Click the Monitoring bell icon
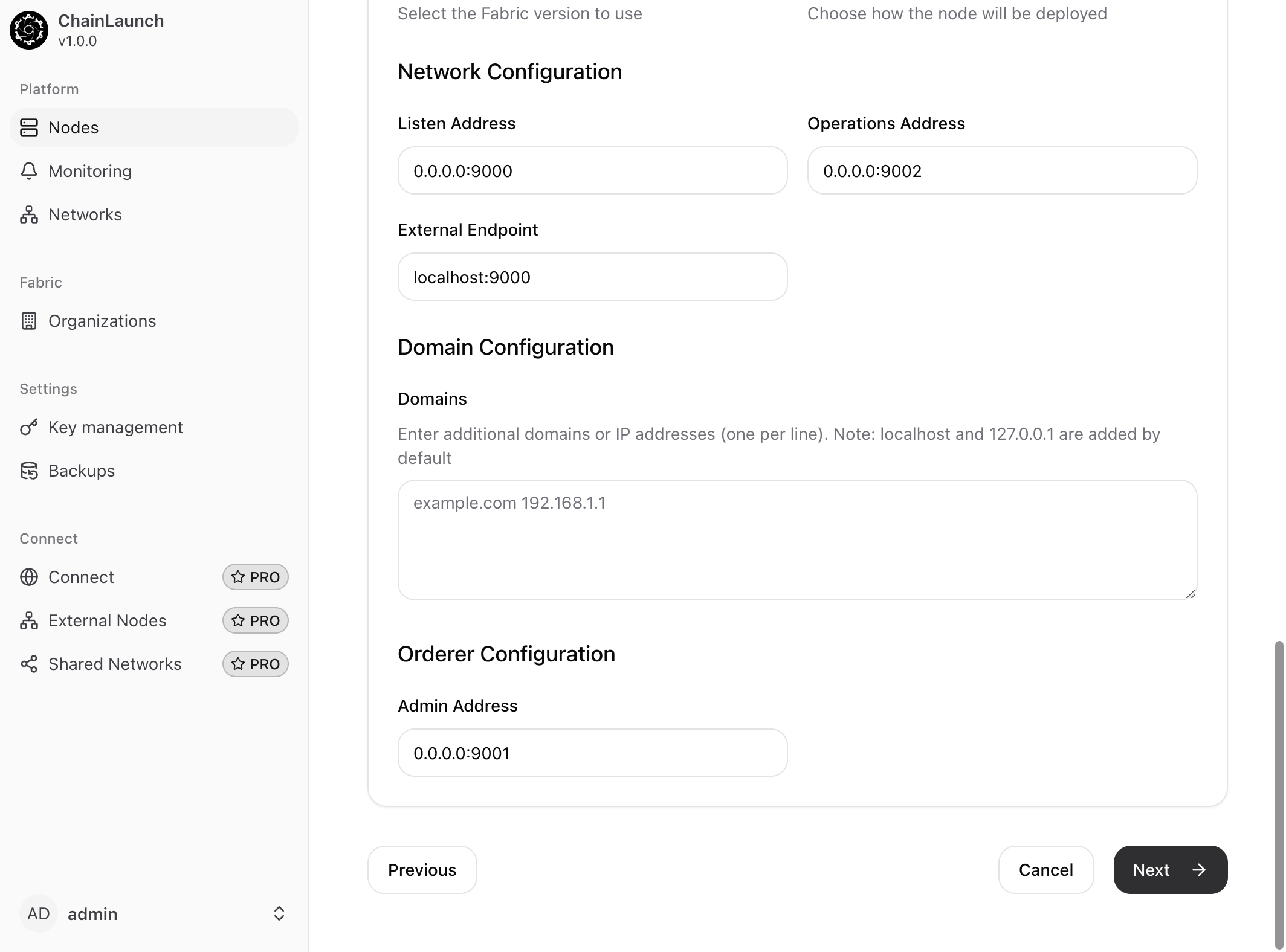The width and height of the screenshot is (1286, 952). click(28, 171)
